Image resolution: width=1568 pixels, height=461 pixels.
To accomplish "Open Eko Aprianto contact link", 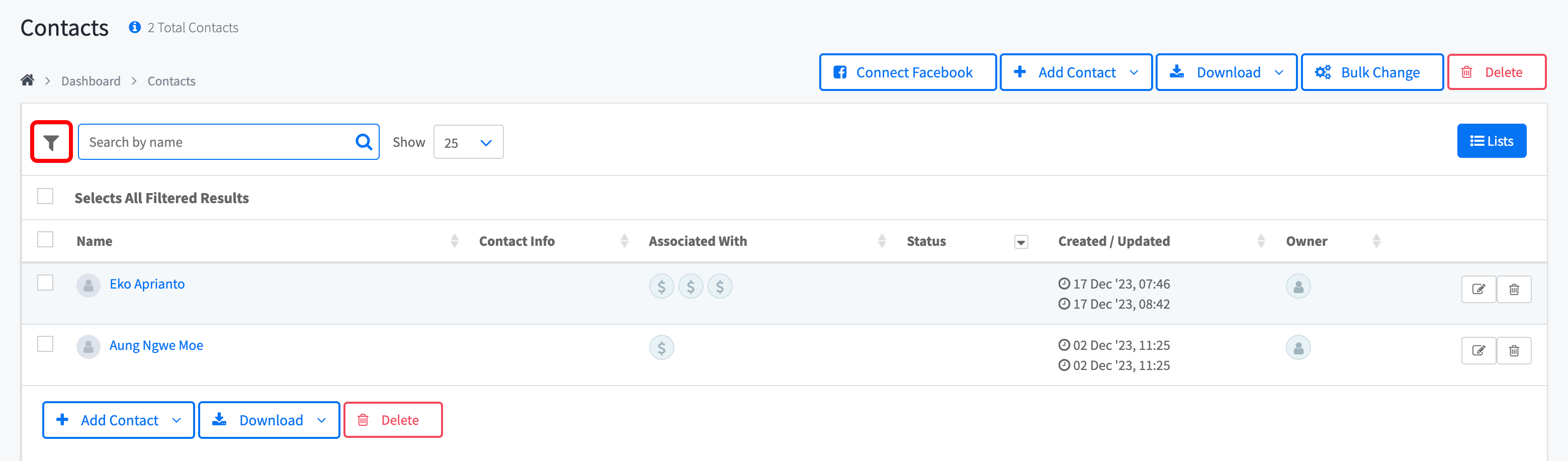I will click(147, 284).
